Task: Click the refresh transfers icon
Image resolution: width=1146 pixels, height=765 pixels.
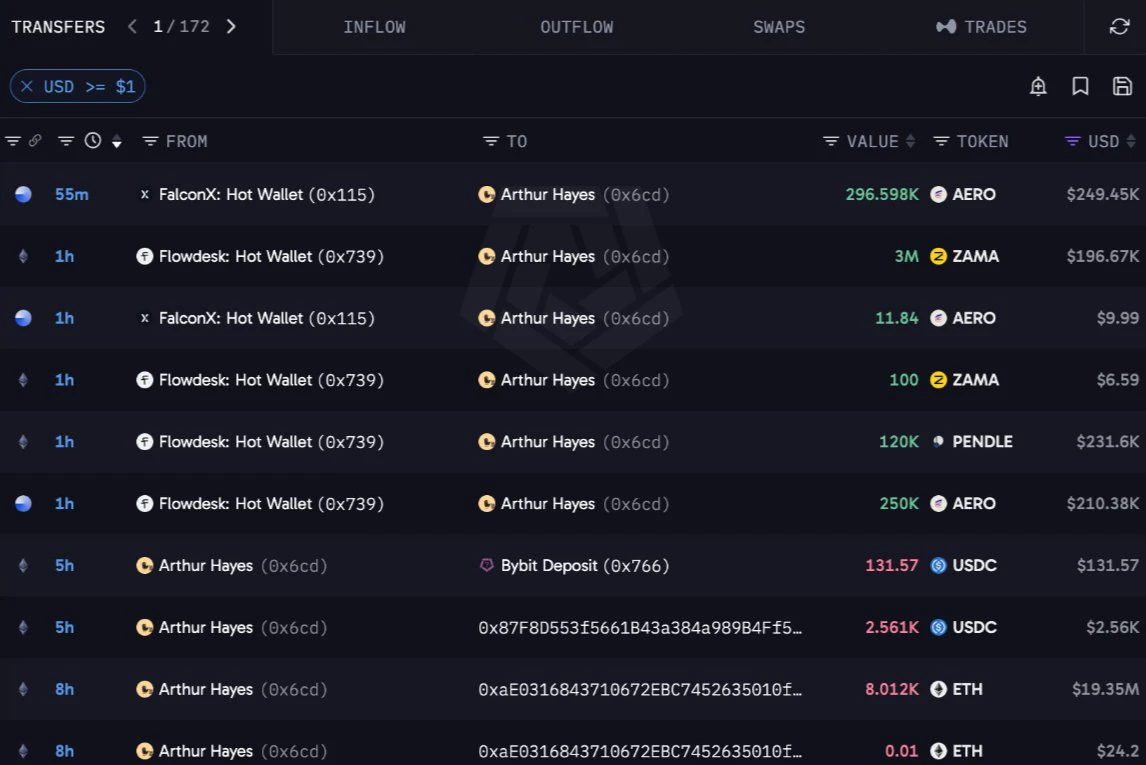Action: click(x=1119, y=27)
